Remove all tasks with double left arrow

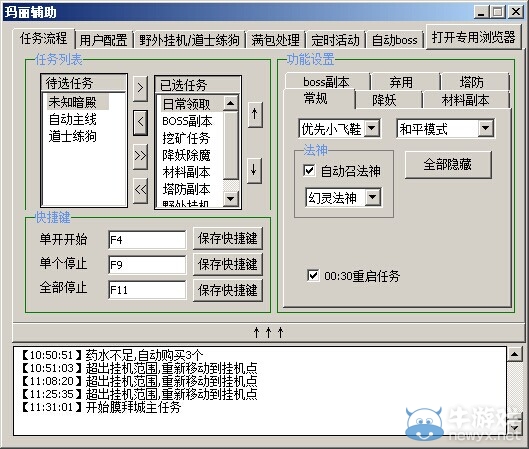[x=140, y=190]
